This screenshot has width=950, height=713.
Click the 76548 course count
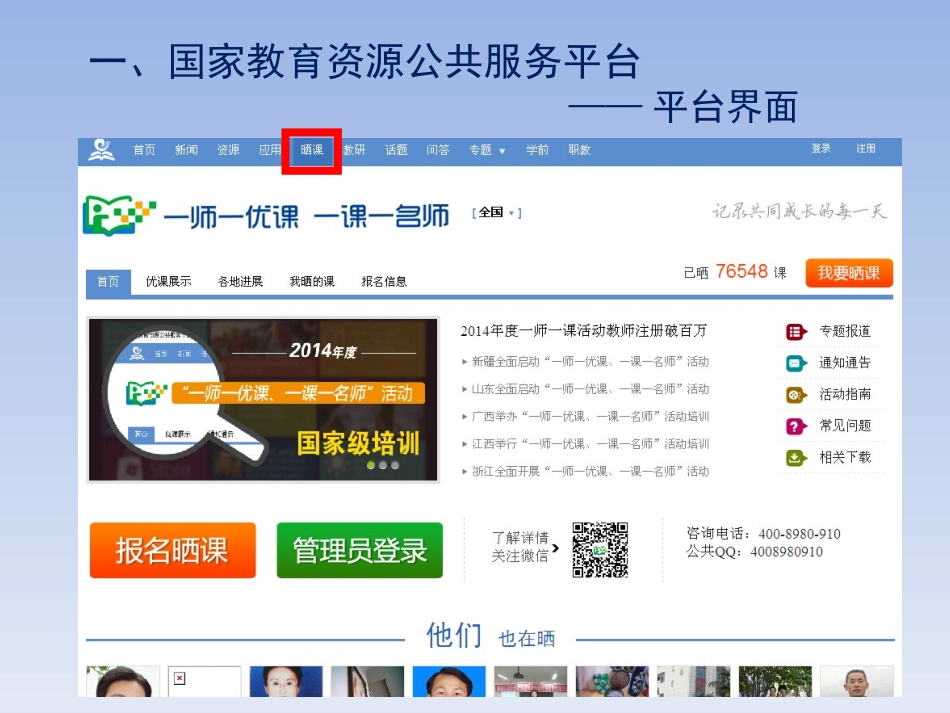[x=742, y=271]
